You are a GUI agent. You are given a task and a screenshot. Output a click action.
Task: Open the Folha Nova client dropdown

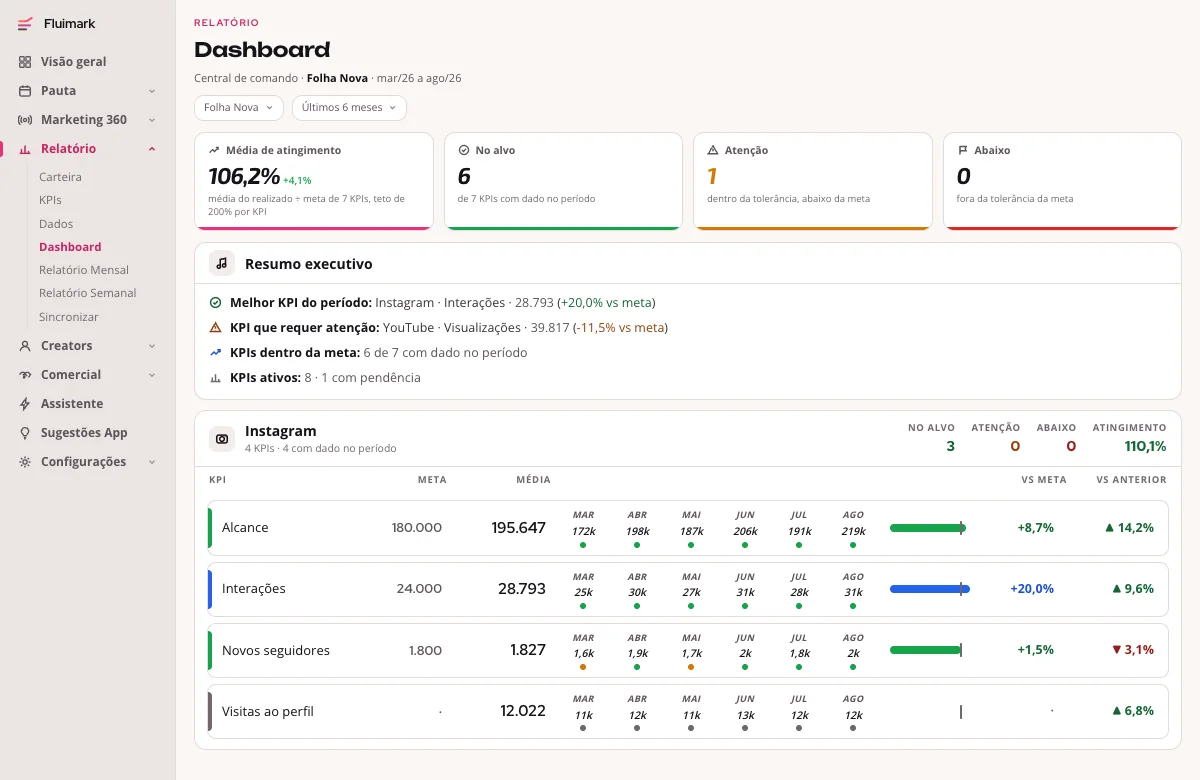tap(239, 107)
